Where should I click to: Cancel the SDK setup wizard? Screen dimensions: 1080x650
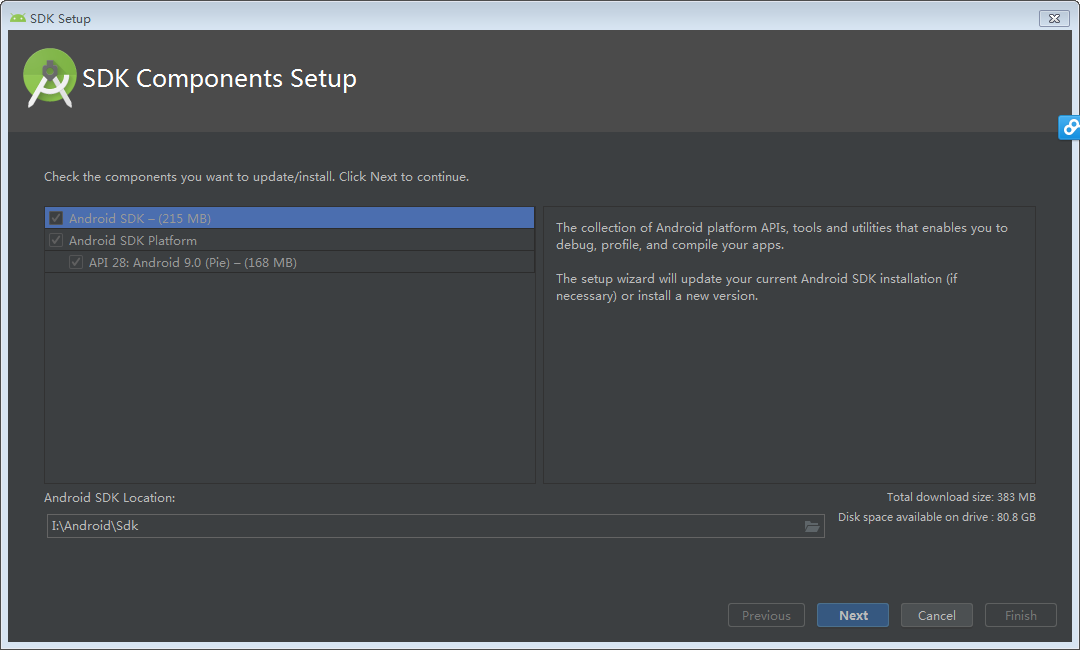coord(936,615)
